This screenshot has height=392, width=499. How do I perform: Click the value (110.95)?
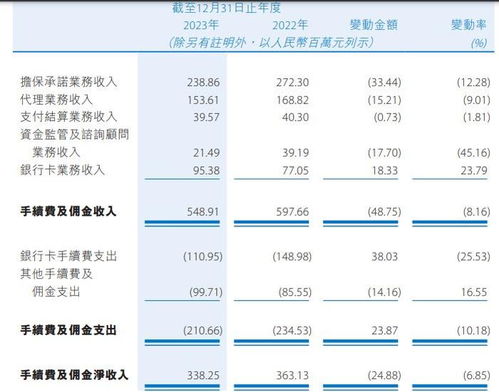(x=203, y=257)
